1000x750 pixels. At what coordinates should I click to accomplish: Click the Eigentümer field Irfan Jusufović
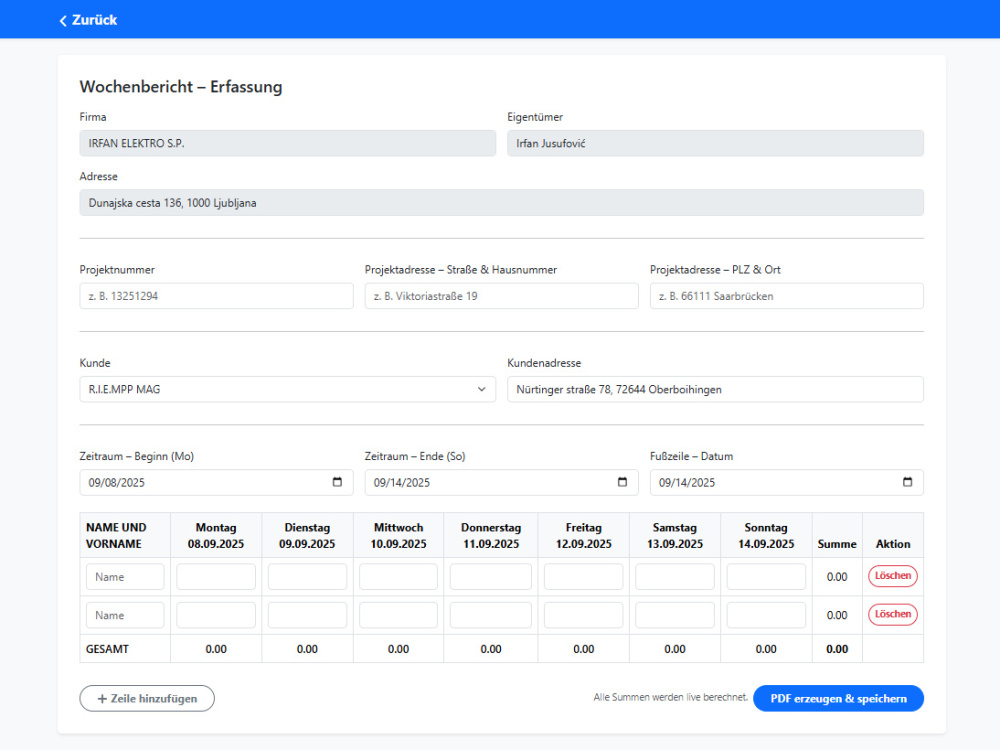[716, 143]
